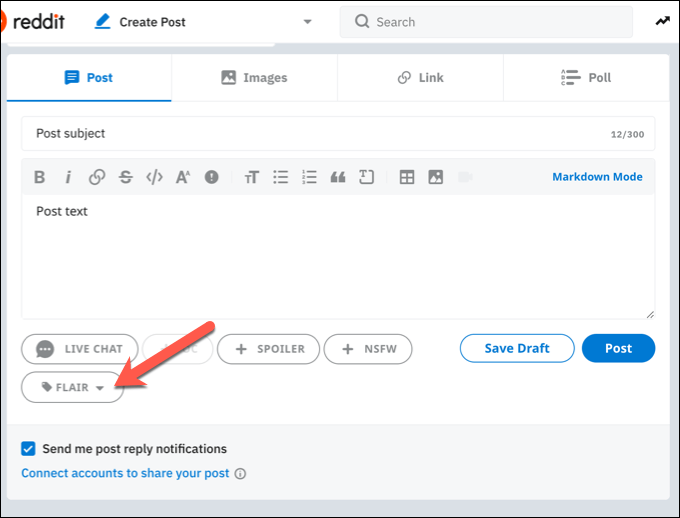Open the Flair dropdown
680x518 pixels.
[72, 387]
